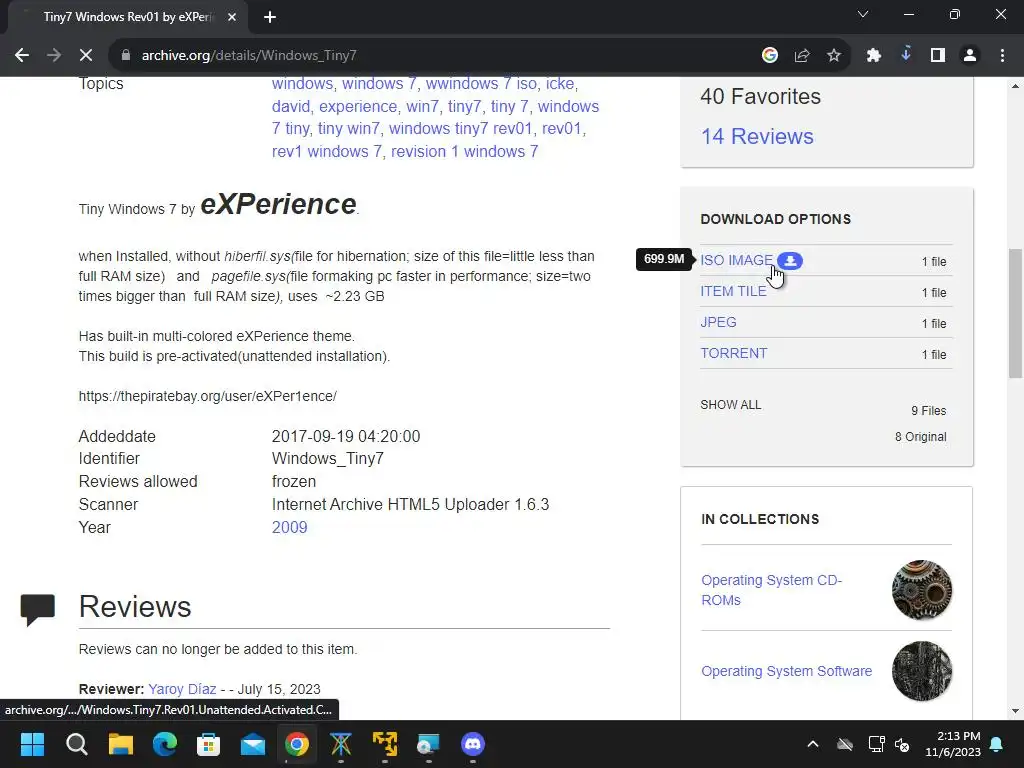Click SHOW ALL files
Screen dimensions: 1024x768
731,405
